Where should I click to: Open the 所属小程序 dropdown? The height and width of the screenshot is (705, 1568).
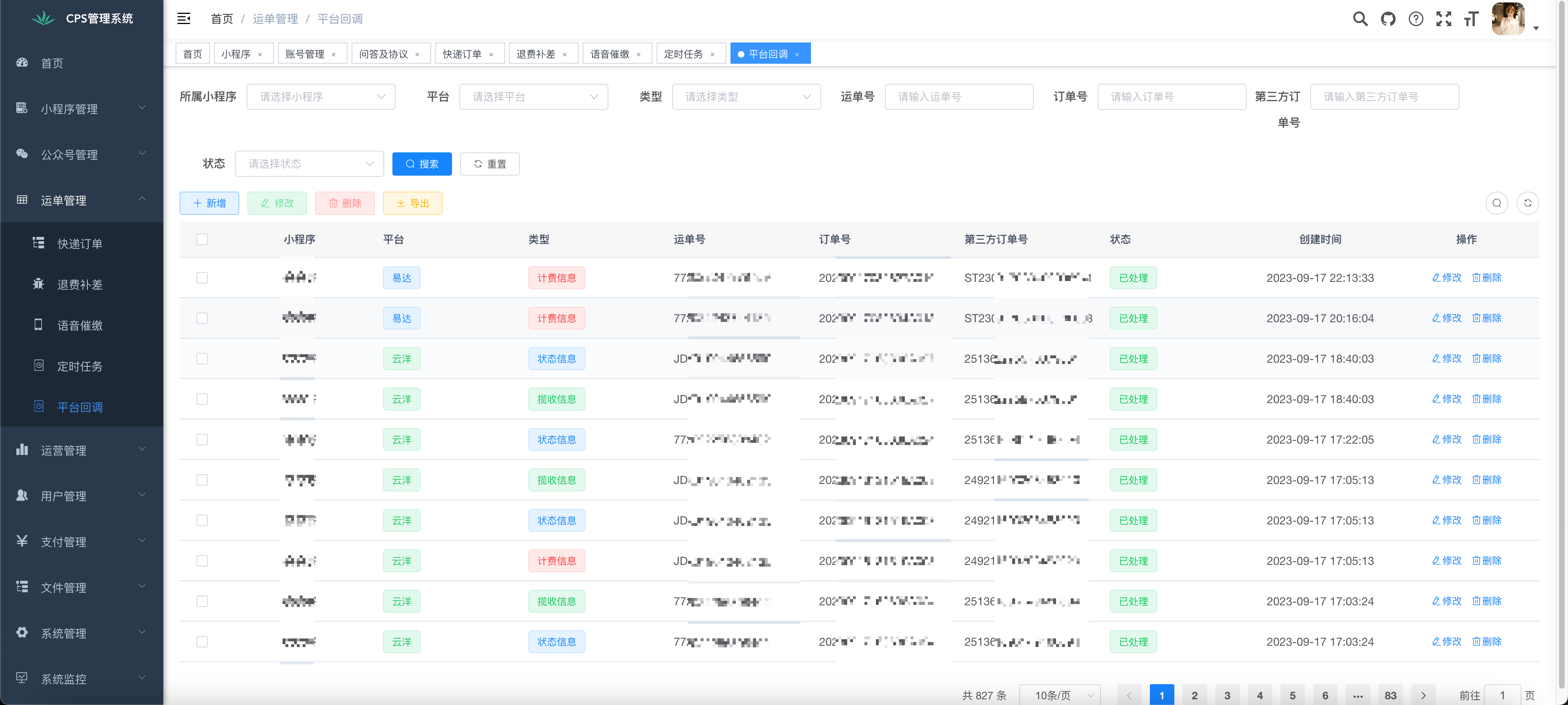click(321, 97)
